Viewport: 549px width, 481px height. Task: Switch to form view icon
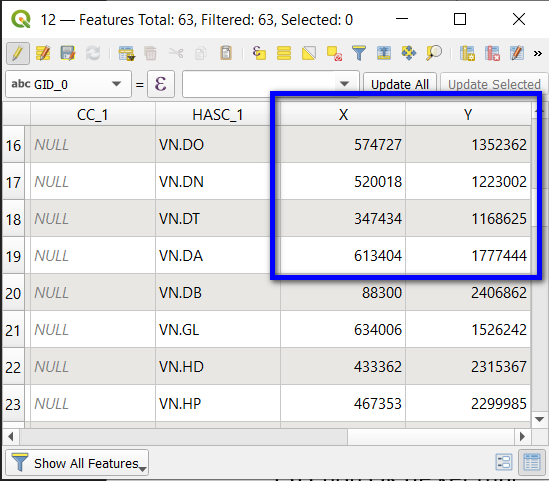[x=504, y=462]
